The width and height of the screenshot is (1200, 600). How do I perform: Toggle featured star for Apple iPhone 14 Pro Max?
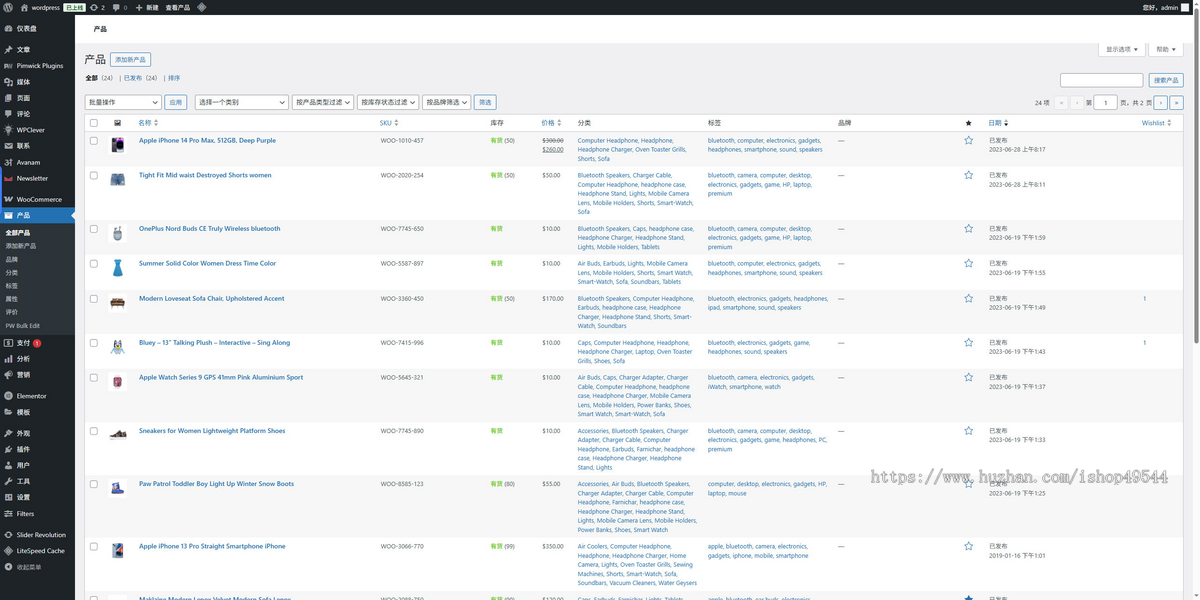968,141
